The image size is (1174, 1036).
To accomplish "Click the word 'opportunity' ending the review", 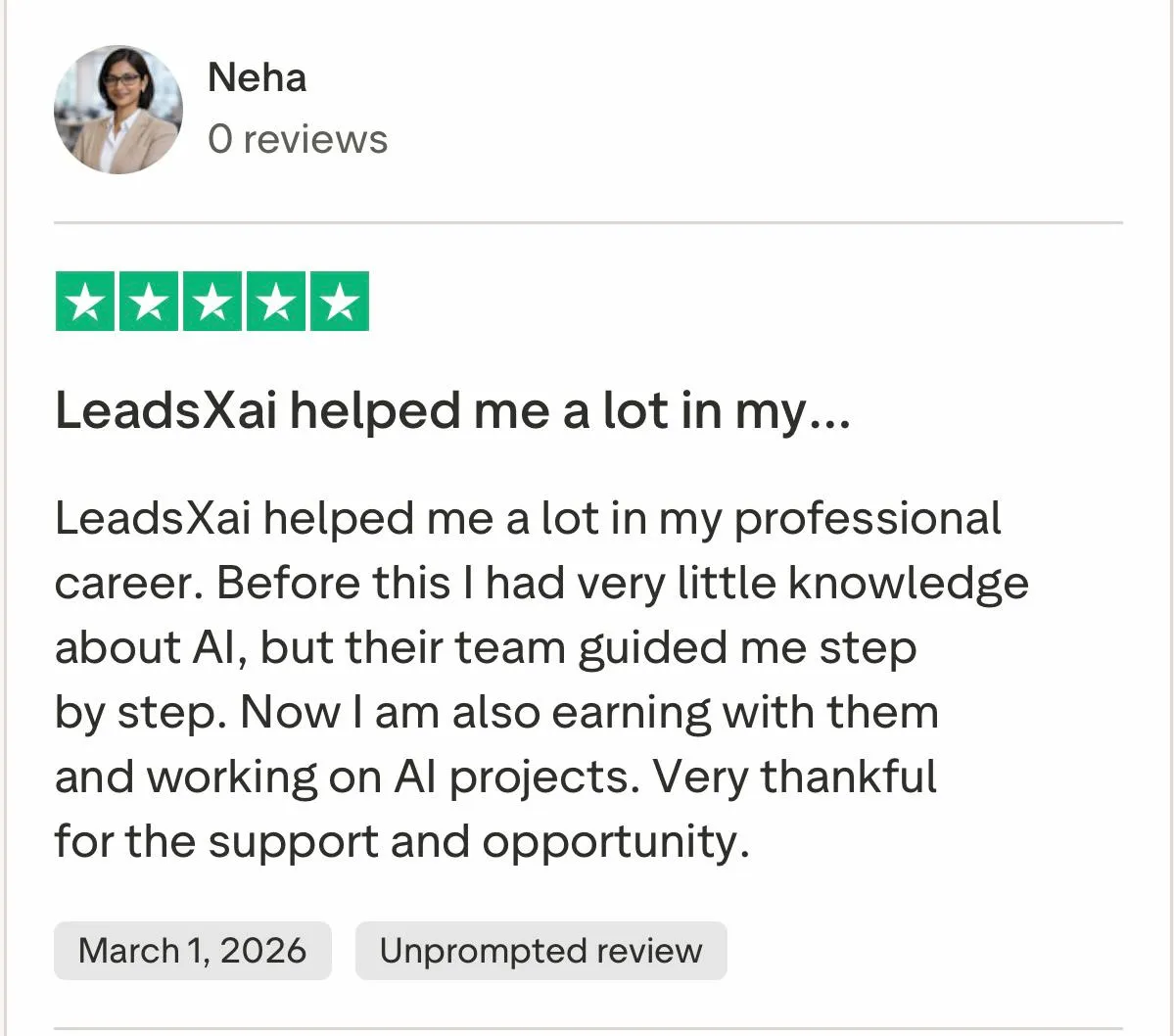I will click(609, 842).
